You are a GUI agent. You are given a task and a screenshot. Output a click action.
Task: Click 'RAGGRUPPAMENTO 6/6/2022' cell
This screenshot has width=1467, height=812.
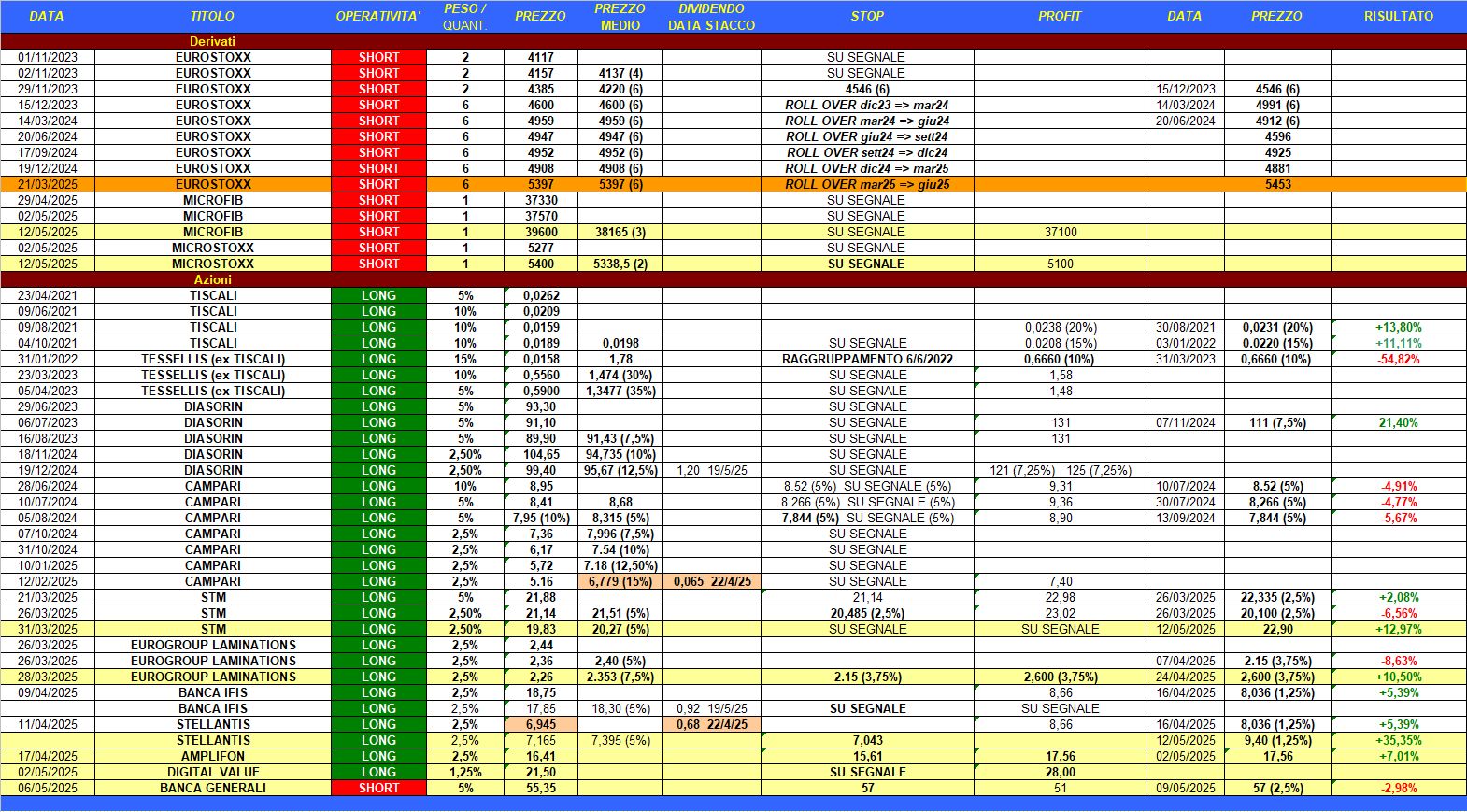click(867, 359)
